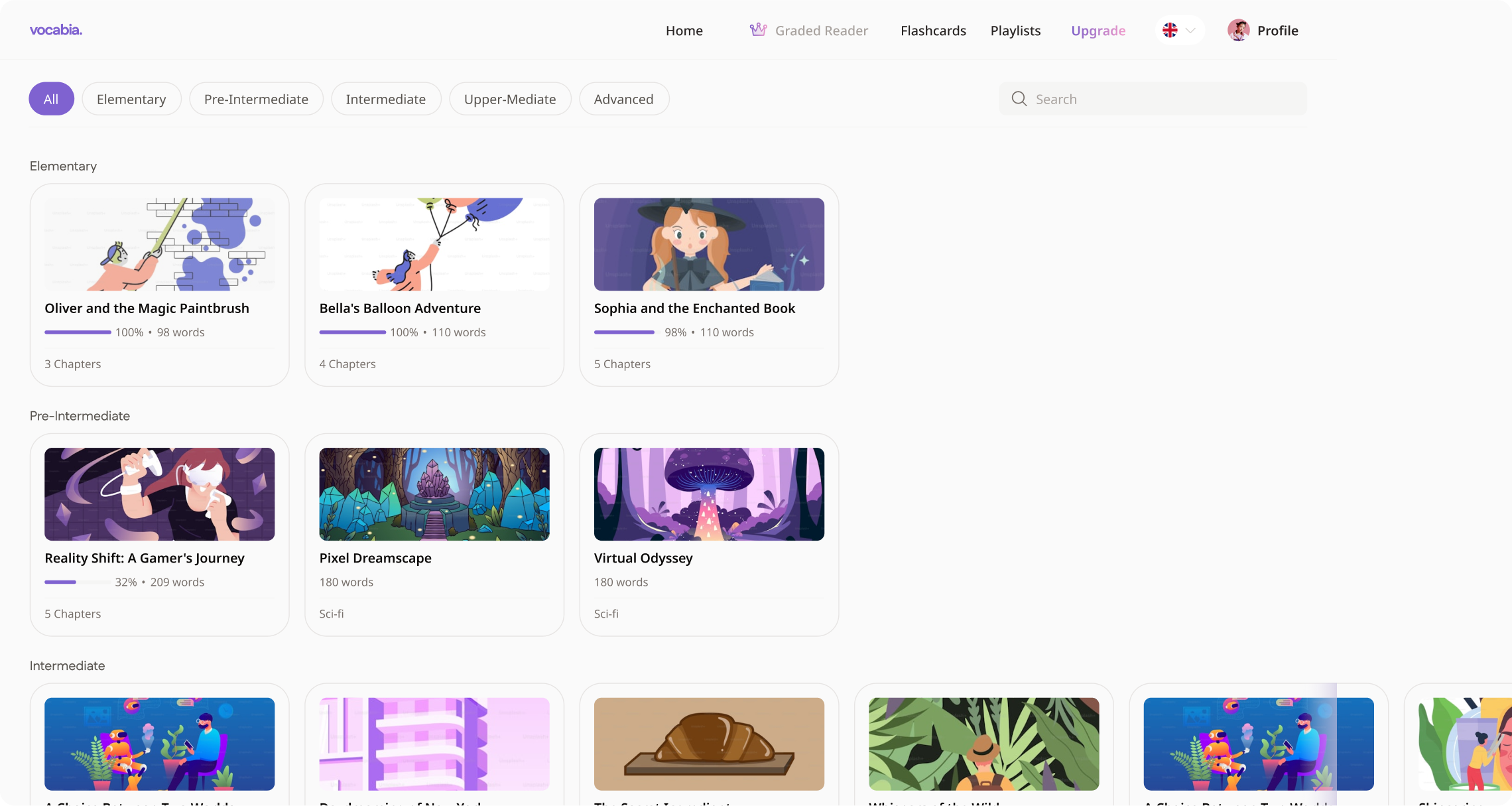Screen dimensions: 1512x806
Task: Open the Home menu item
Action: tap(684, 31)
